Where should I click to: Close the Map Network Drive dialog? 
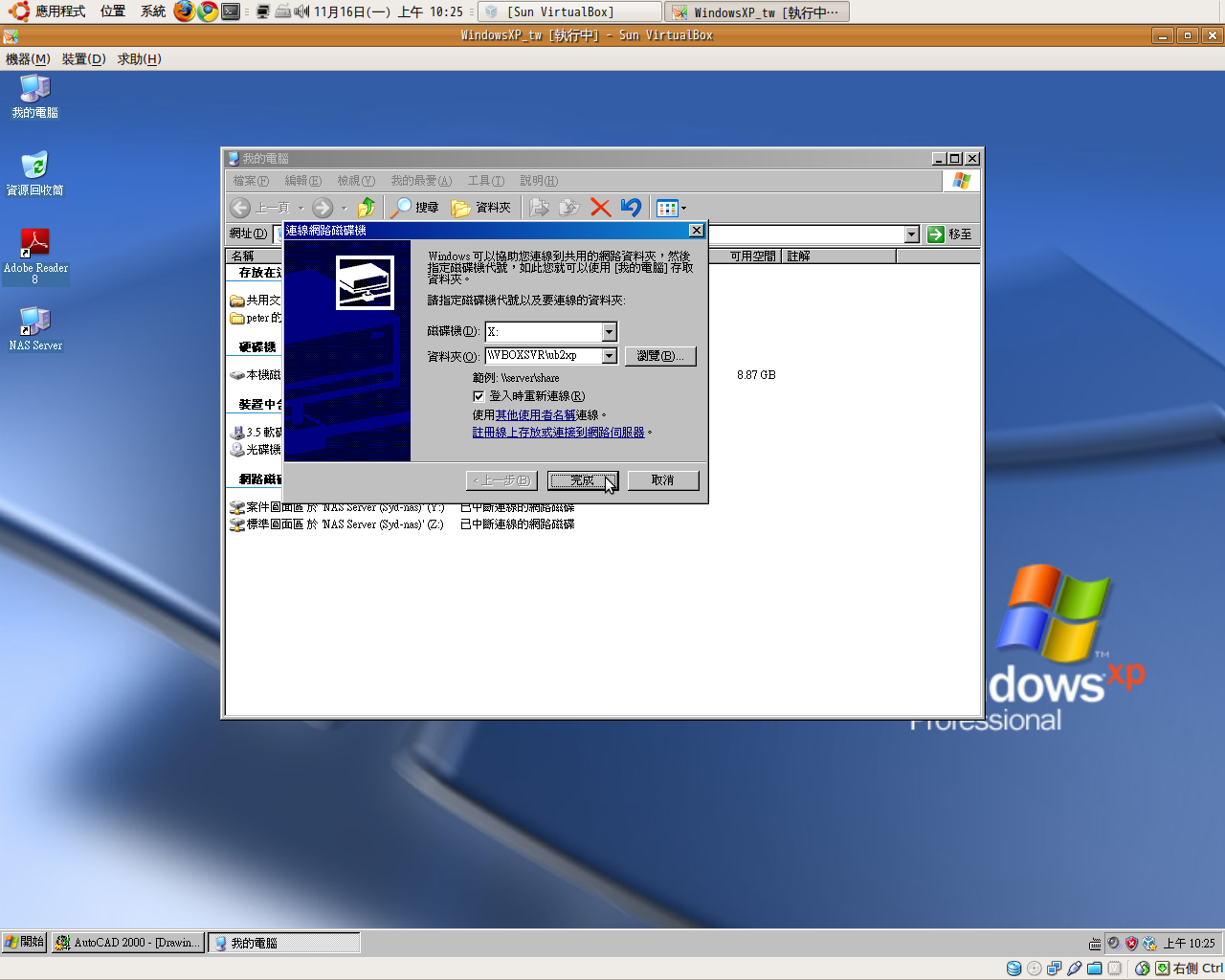point(696,231)
